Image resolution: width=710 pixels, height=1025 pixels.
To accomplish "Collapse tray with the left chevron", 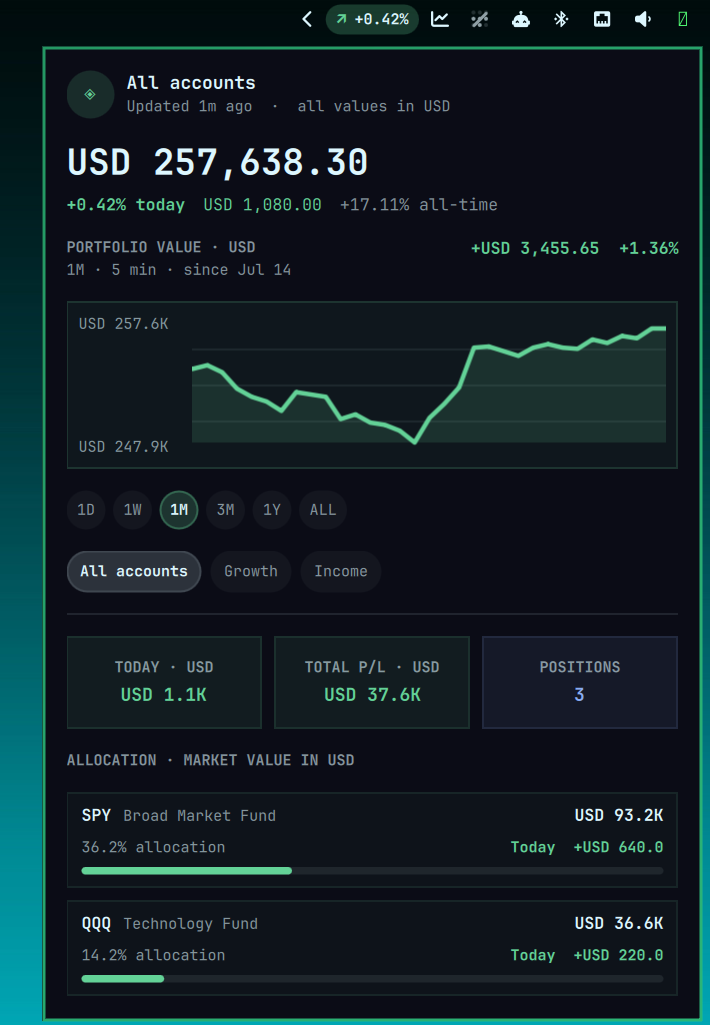I will click(x=307, y=19).
